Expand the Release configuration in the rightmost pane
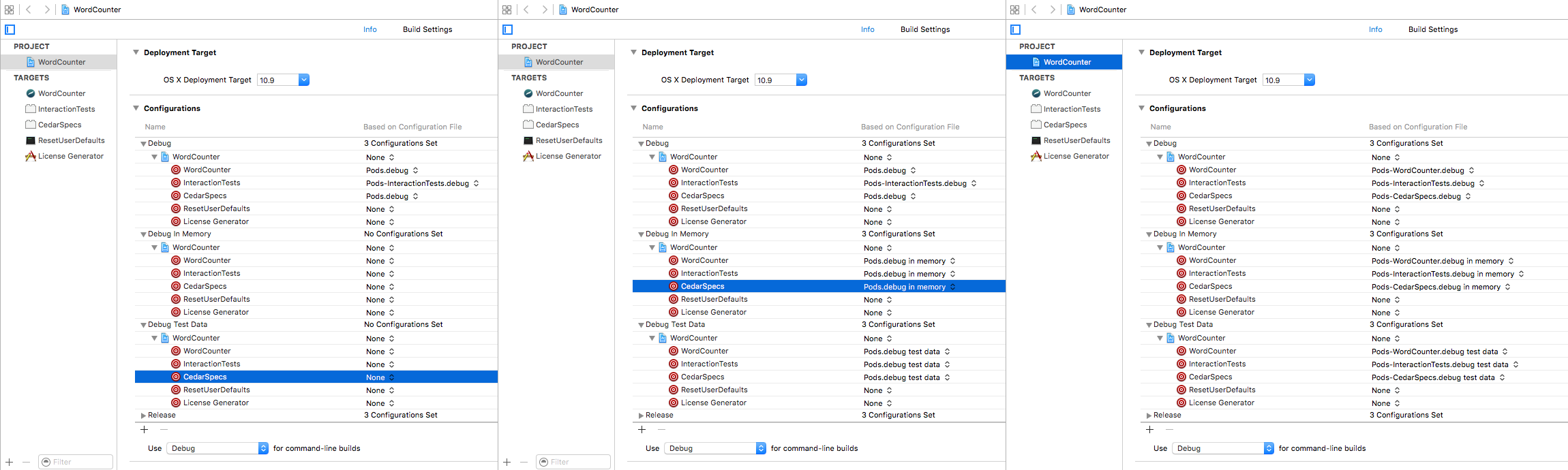This screenshot has height=470, width=1568. click(1149, 416)
